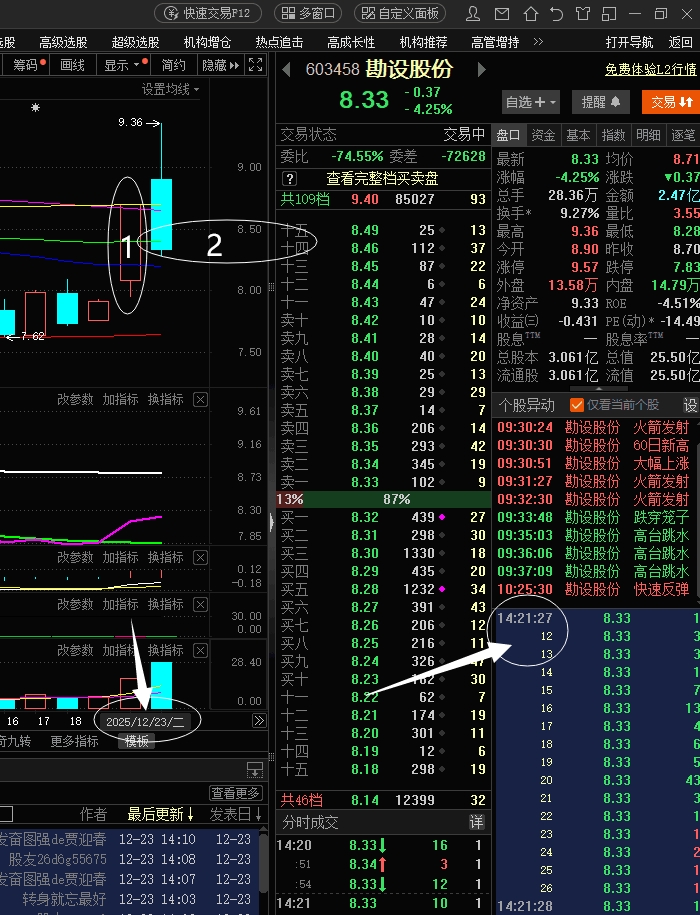Viewport: 700px width, 915px height.
Task: Switch to the 指数 tab
Action: click(x=613, y=135)
